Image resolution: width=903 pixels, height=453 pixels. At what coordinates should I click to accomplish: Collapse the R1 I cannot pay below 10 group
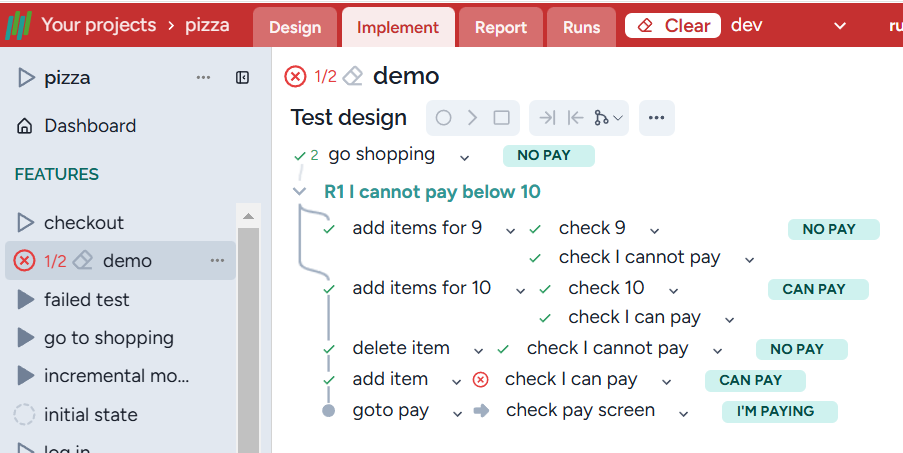tap(299, 192)
